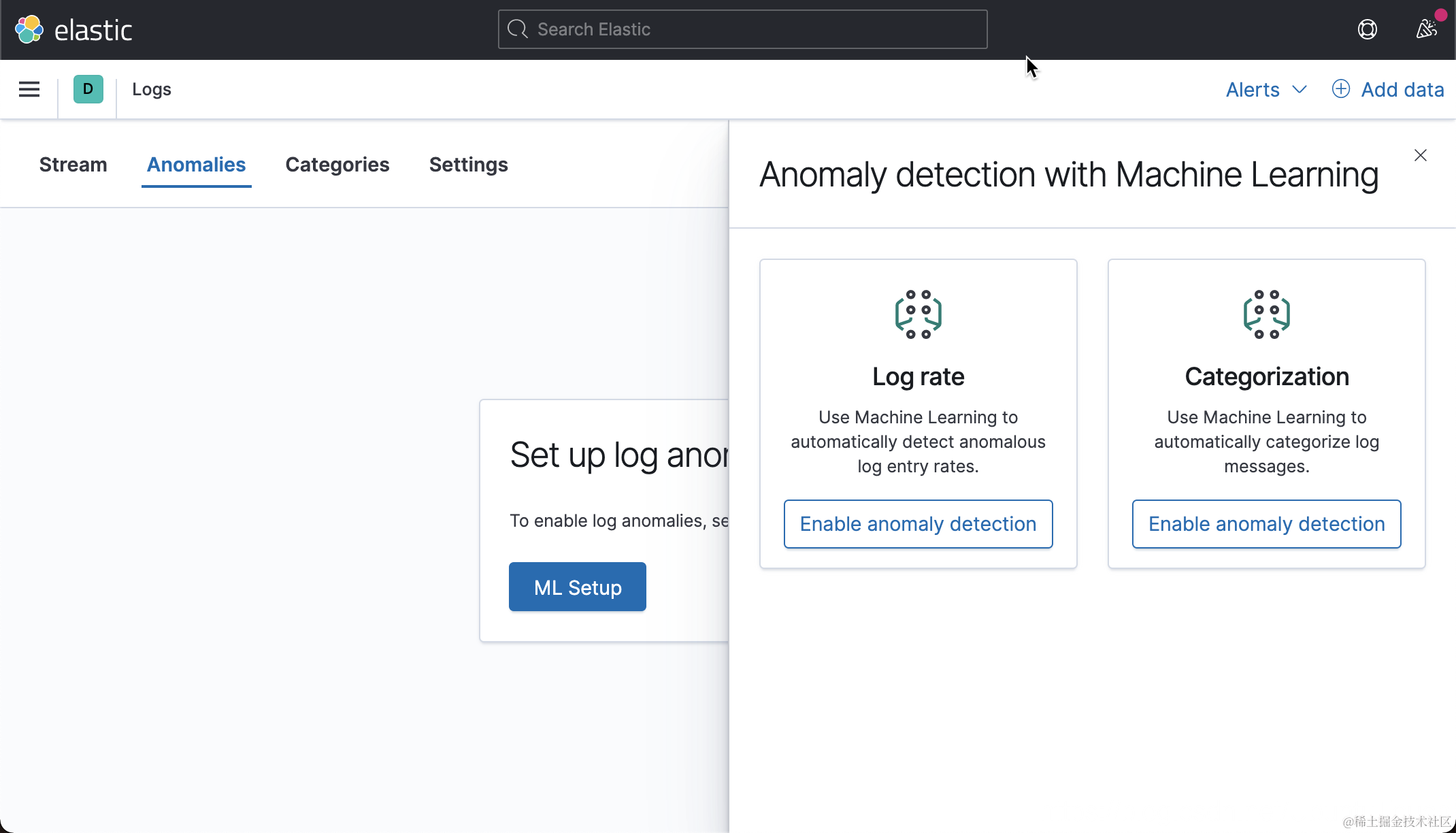Open the help lifebuoy icon
This screenshot has width=1456, height=833.
(x=1367, y=29)
